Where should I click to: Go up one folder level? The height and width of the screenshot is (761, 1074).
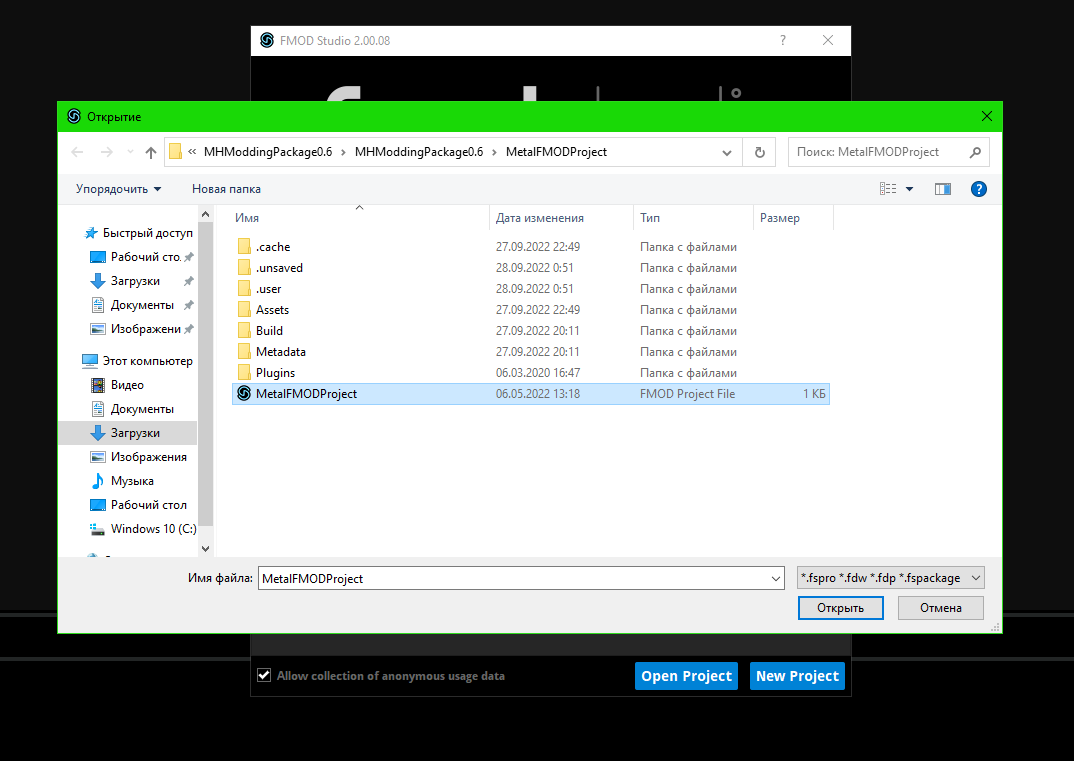tap(151, 152)
